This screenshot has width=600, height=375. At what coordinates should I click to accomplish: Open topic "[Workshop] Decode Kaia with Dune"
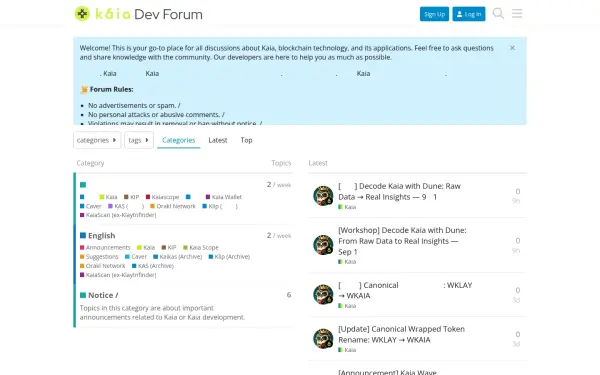pyautogui.click(x=402, y=241)
